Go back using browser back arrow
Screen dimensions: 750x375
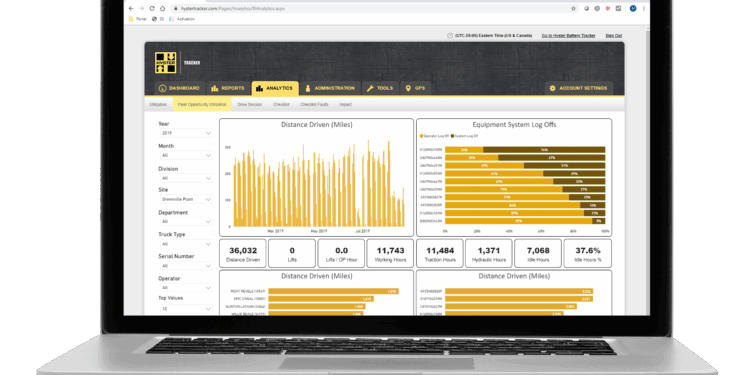pyautogui.click(x=132, y=9)
